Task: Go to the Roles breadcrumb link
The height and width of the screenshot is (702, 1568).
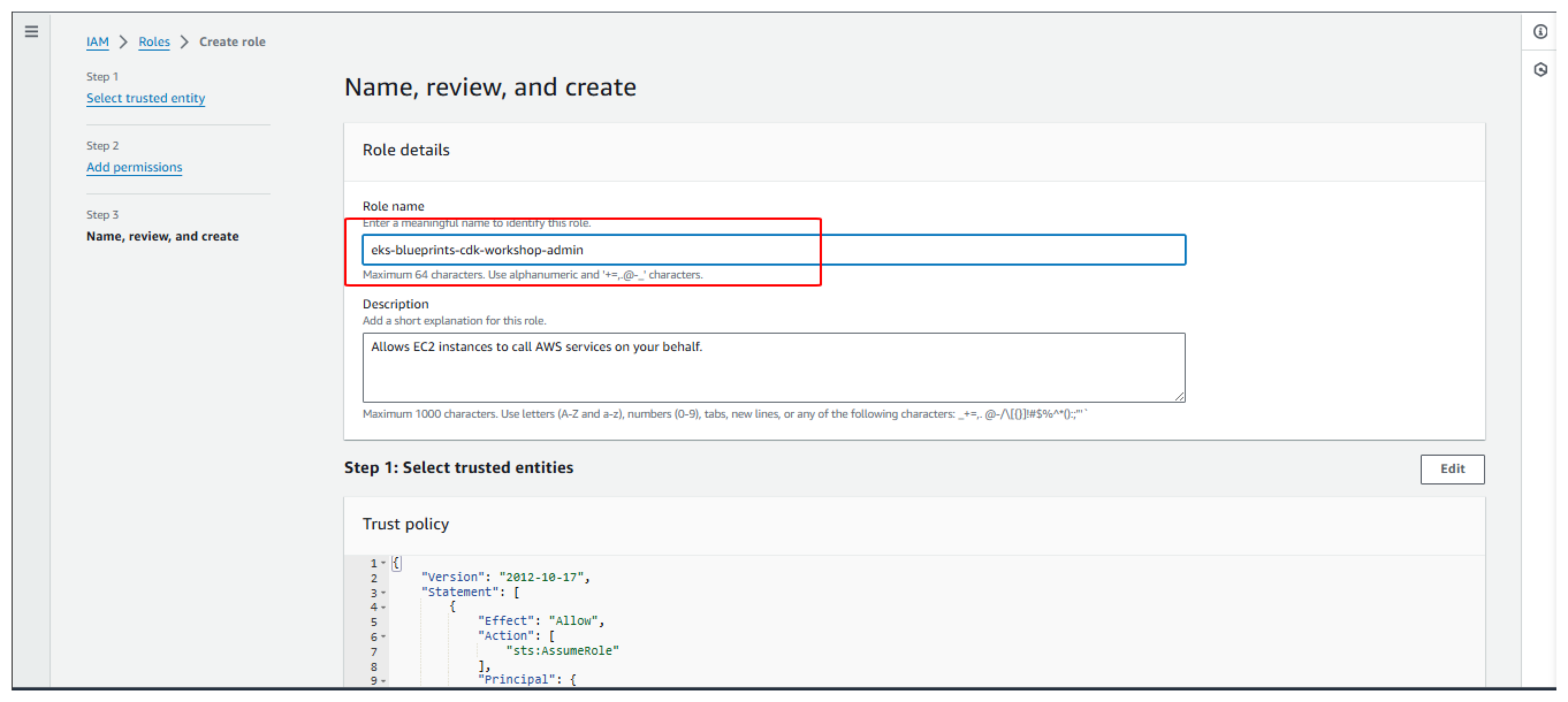Action: click(154, 42)
